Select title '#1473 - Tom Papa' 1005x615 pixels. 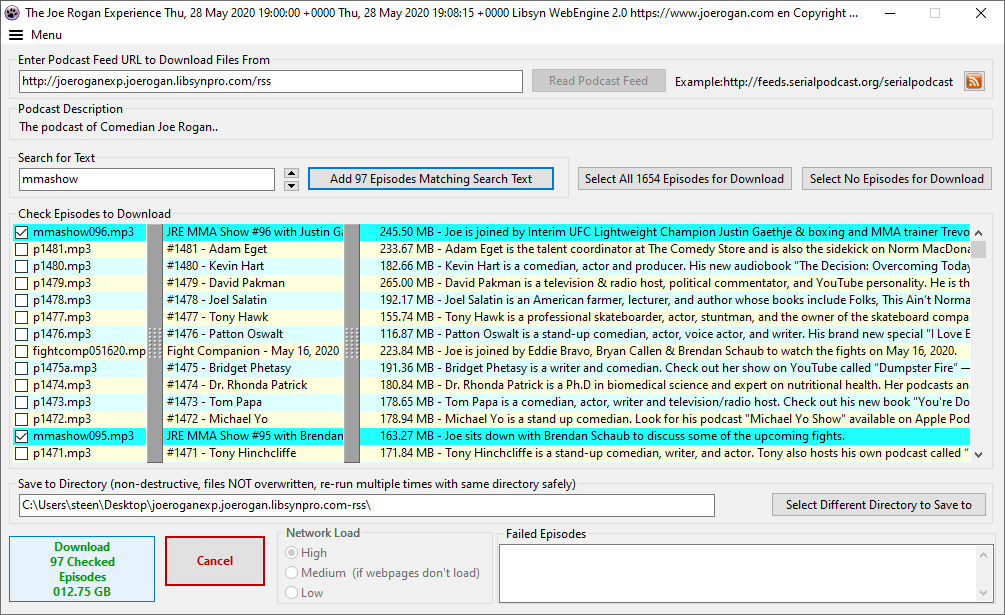(x=214, y=402)
